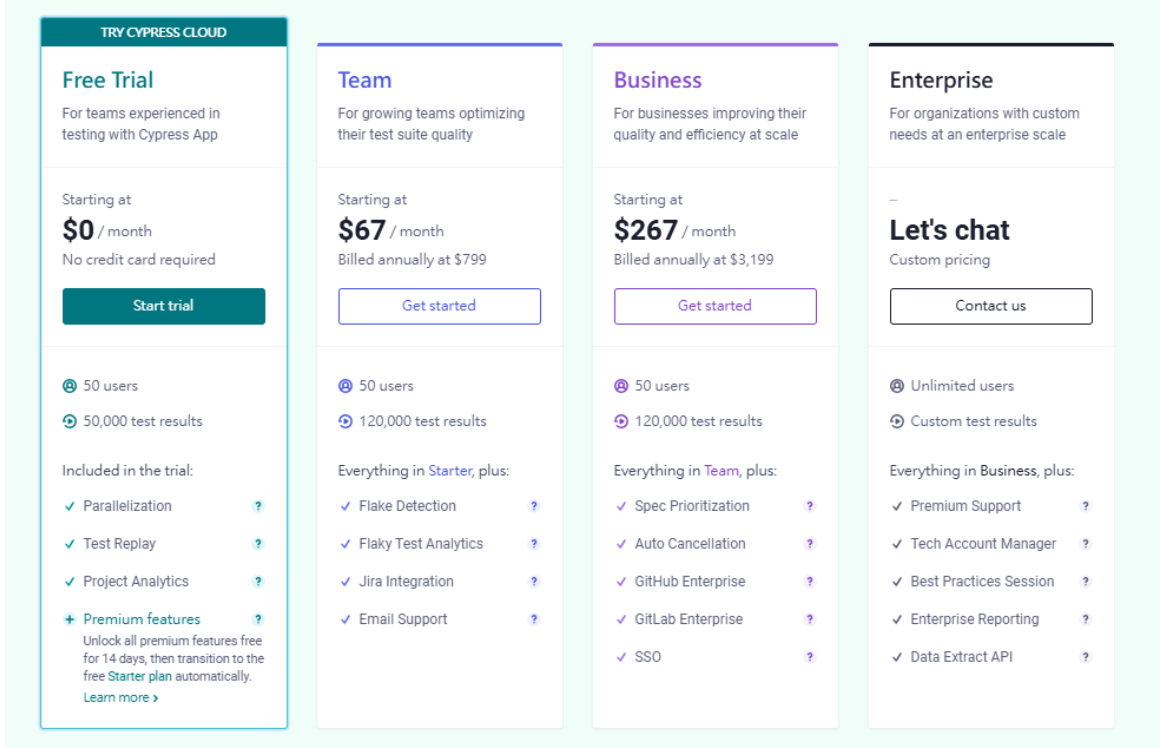1160x748 pixels.
Task: Click the Enterprise plan heading
Action: [x=941, y=80]
